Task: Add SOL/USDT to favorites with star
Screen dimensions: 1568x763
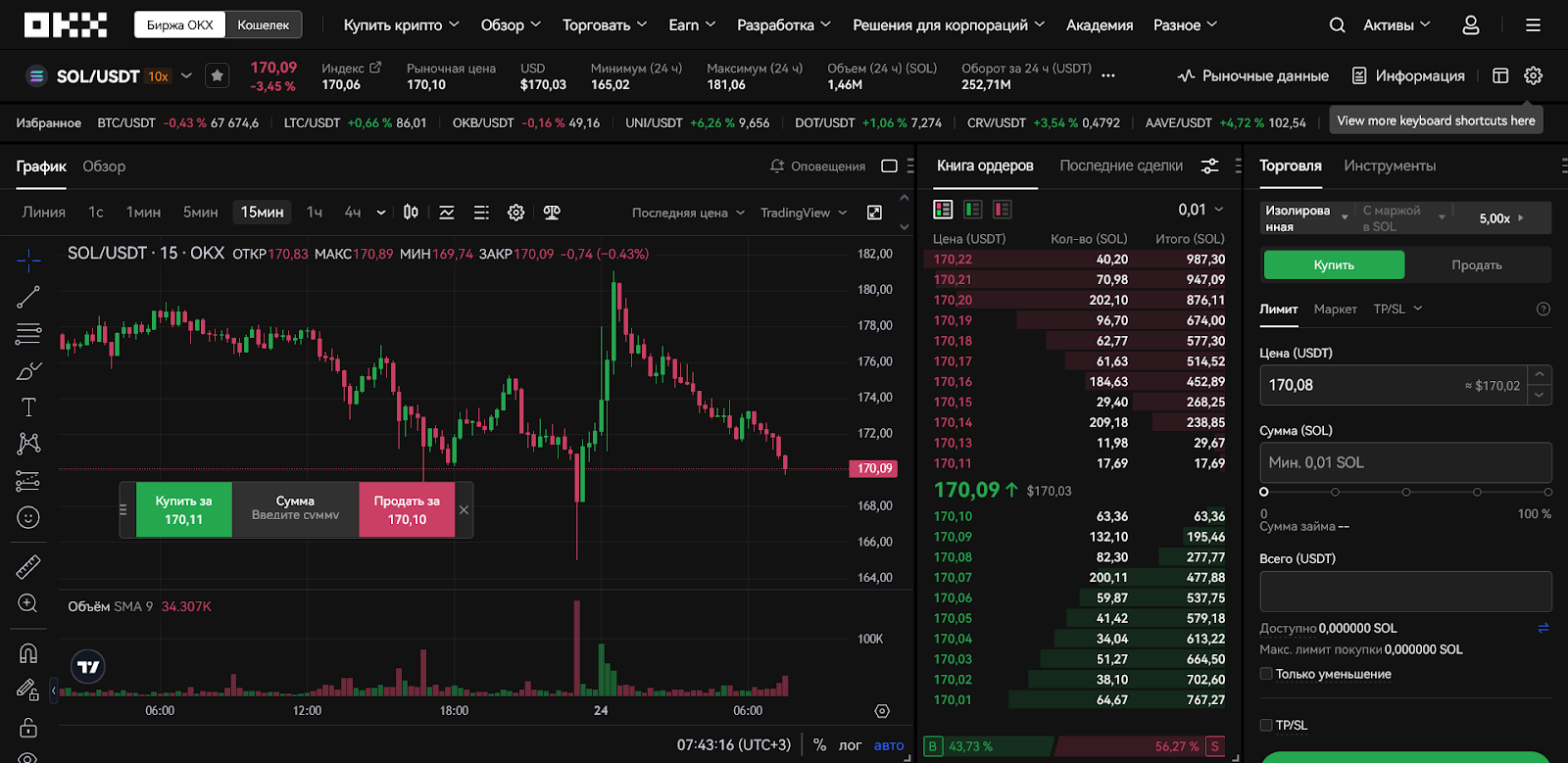Action: click(x=218, y=75)
